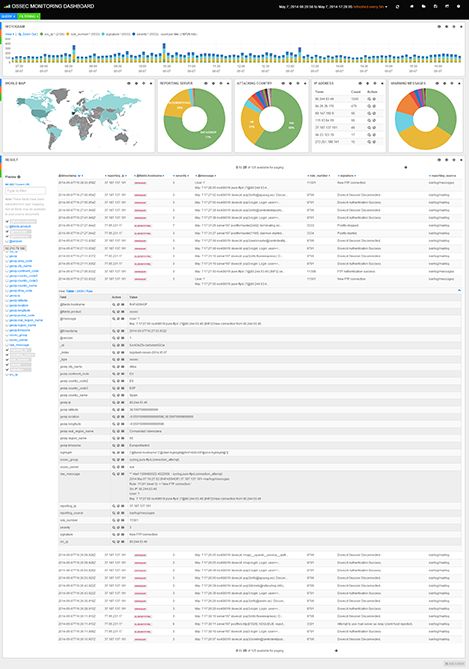Toggle column icon for @fields.hostname detail row
This screenshot has width=470, height=669.
pyautogui.click(x=123, y=305)
